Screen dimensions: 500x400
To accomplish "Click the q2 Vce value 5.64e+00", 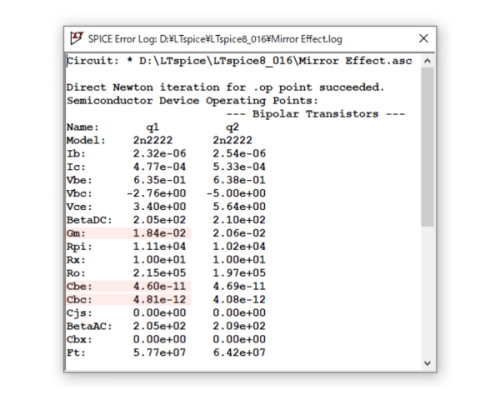I will [239, 207].
